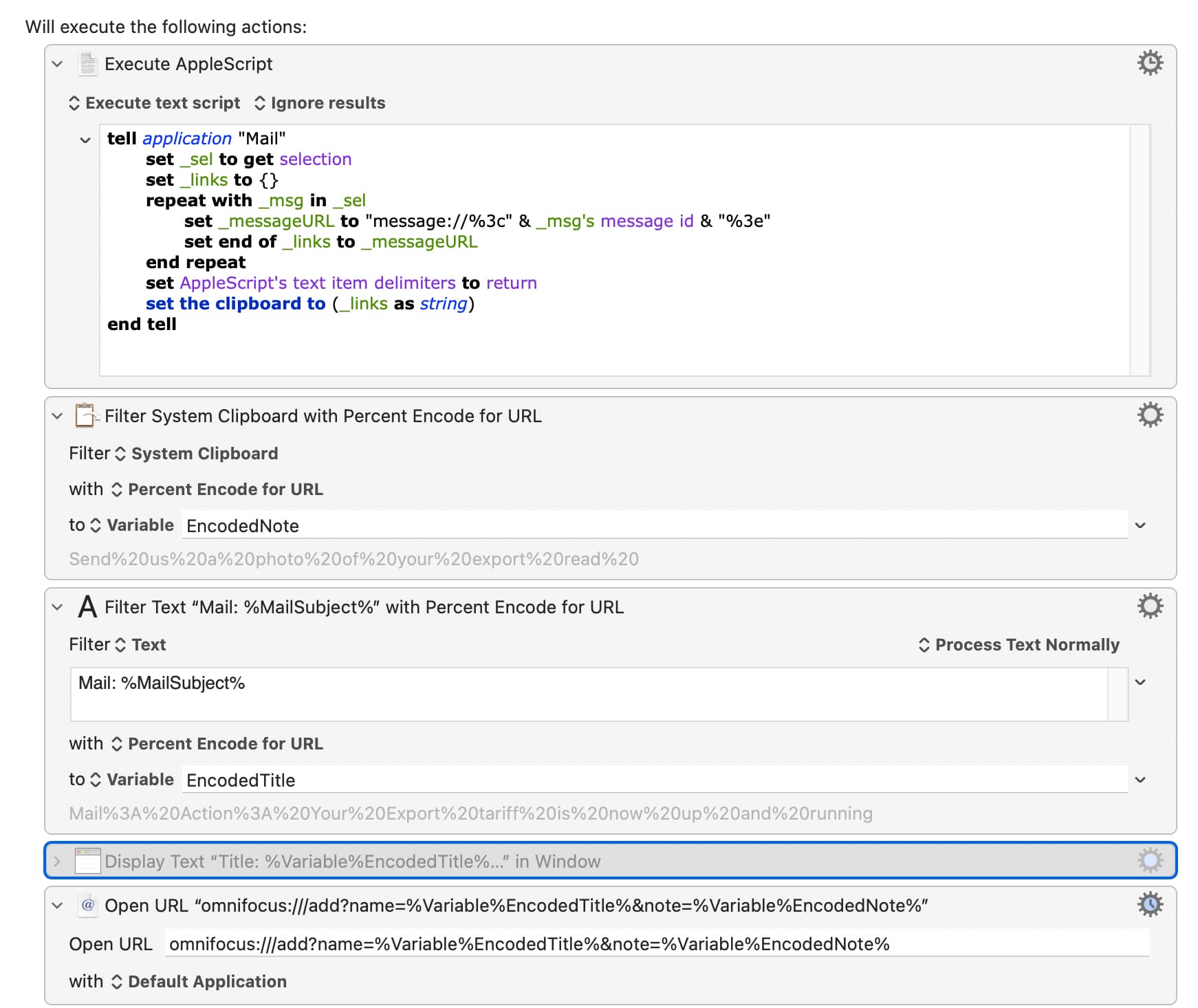Select the Filter Text Mail subject action title

(364, 607)
